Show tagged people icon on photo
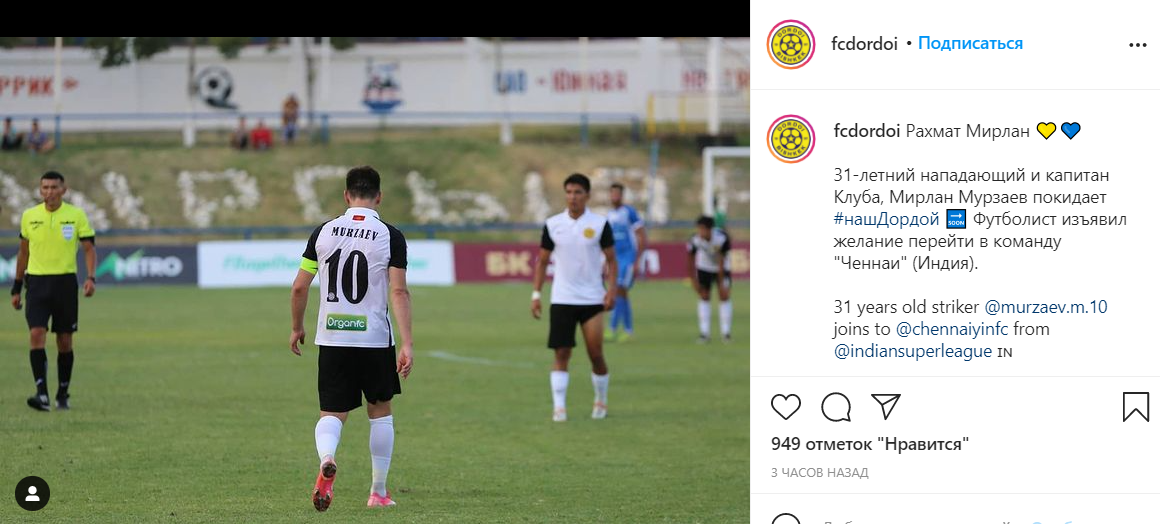Viewport: 1160px width, 524px height. [x=33, y=494]
